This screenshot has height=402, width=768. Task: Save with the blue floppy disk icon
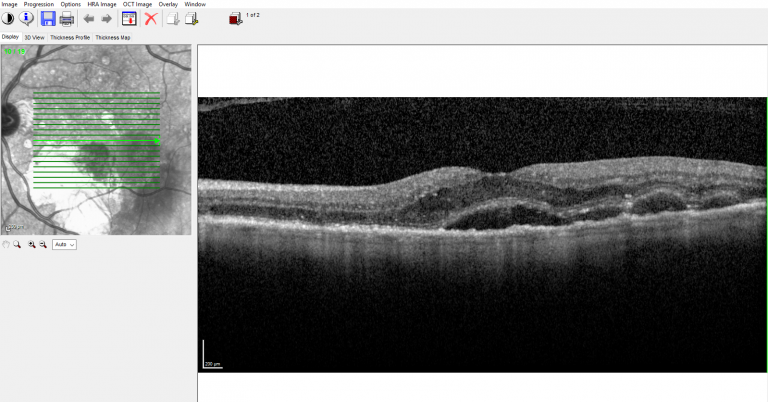[47, 18]
